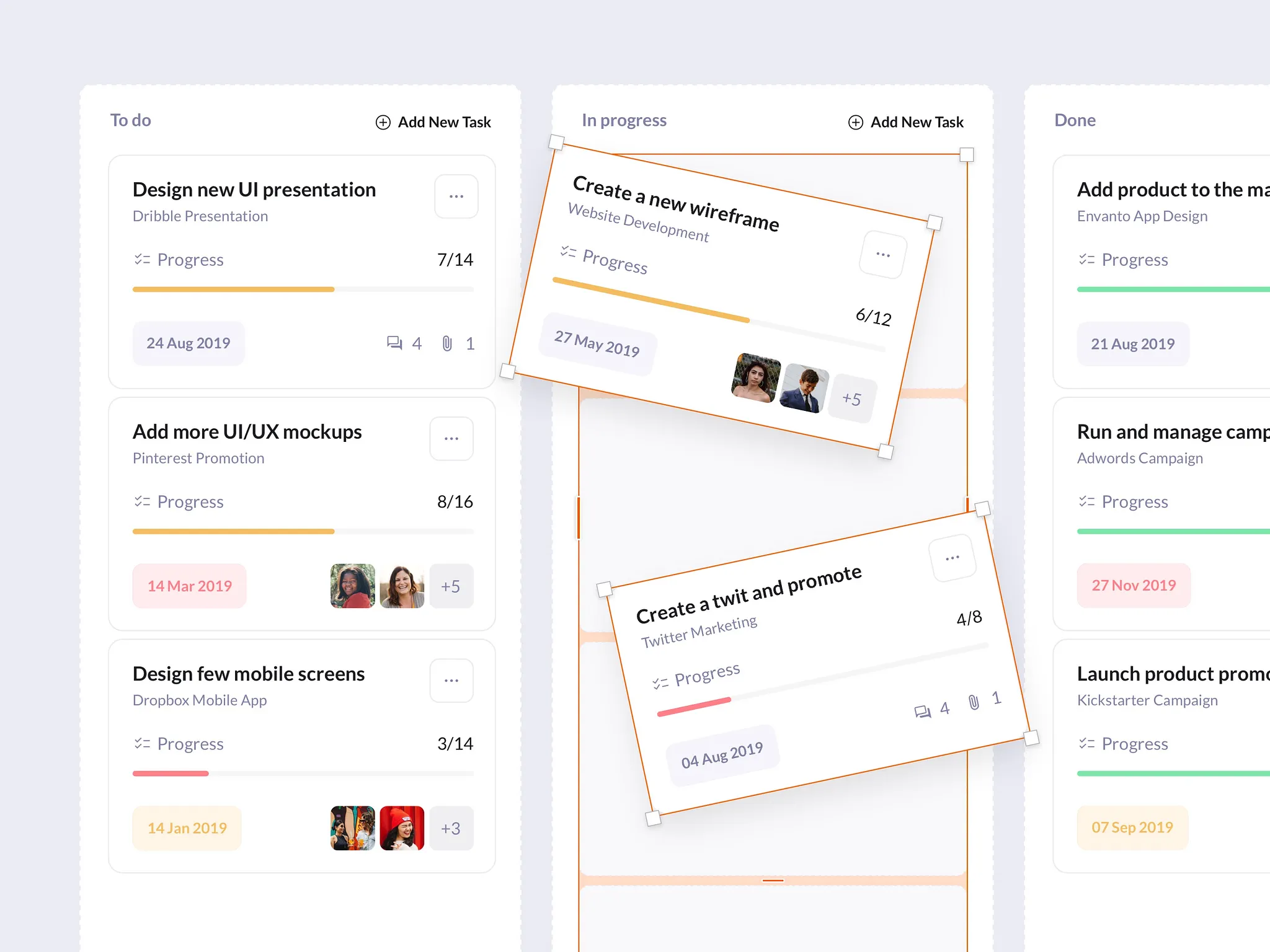
Task: Click checklist icon beside Progress on Pinterest Promotion card
Action: [x=142, y=501]
